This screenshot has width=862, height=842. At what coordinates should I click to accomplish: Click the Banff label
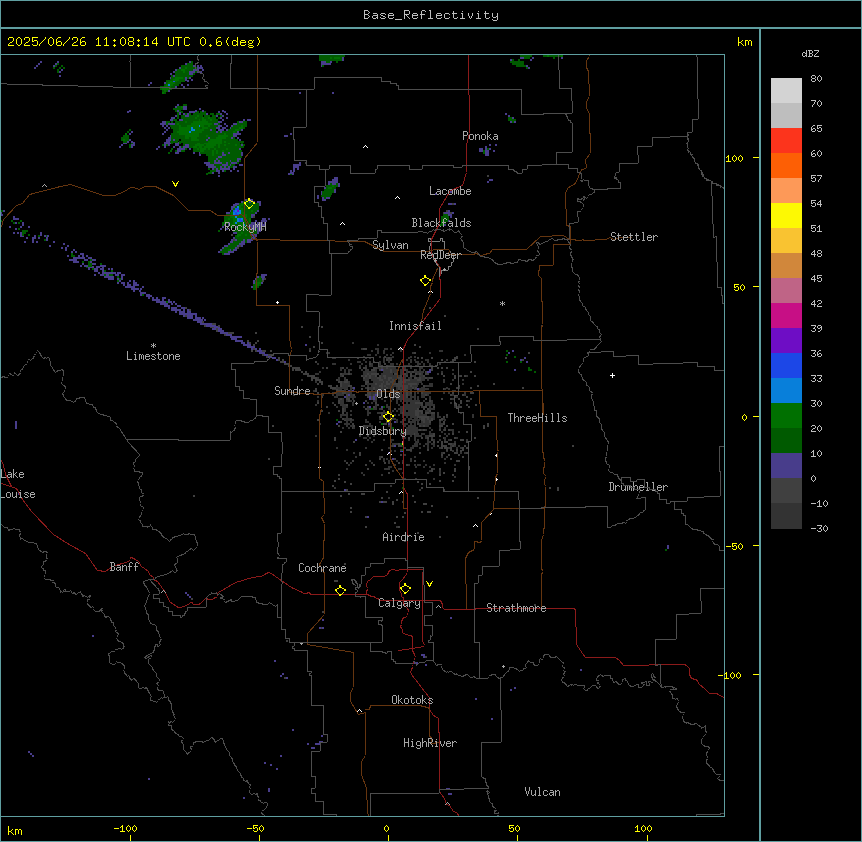(x=124, y=567)
